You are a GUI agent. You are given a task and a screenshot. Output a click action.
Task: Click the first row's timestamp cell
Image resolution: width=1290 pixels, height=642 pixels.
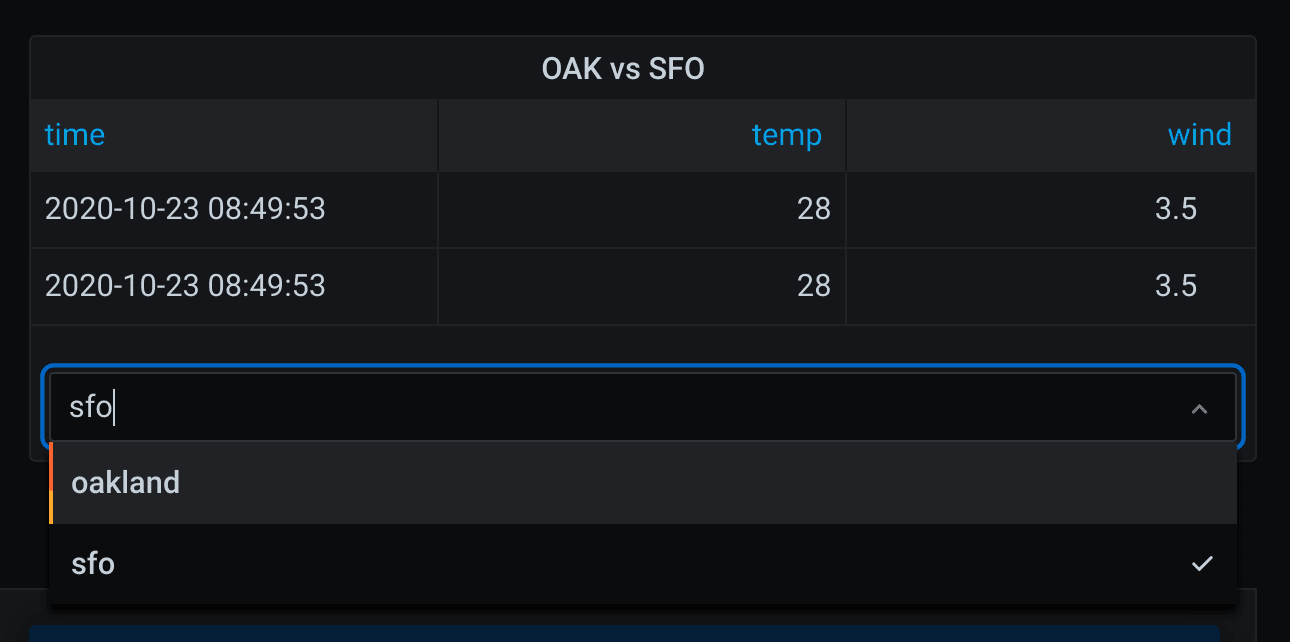click(185, 209)
